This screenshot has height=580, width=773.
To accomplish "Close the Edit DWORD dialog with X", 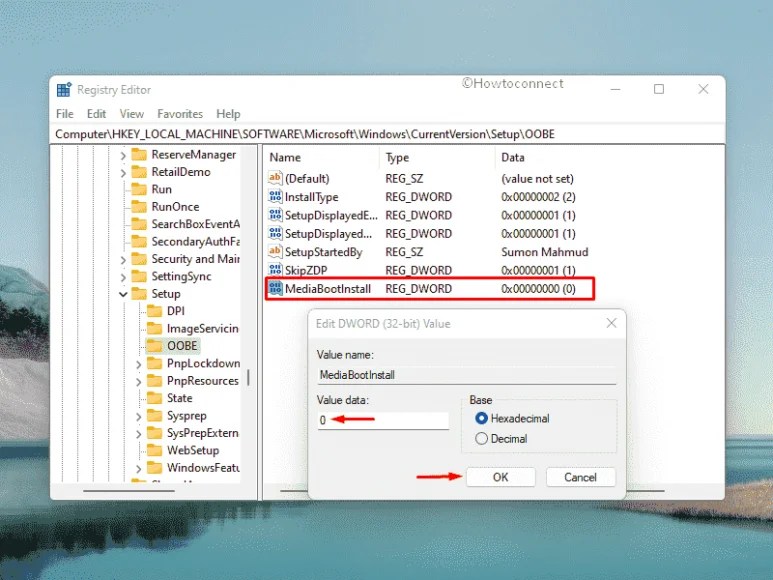I will tap(611, 323).
